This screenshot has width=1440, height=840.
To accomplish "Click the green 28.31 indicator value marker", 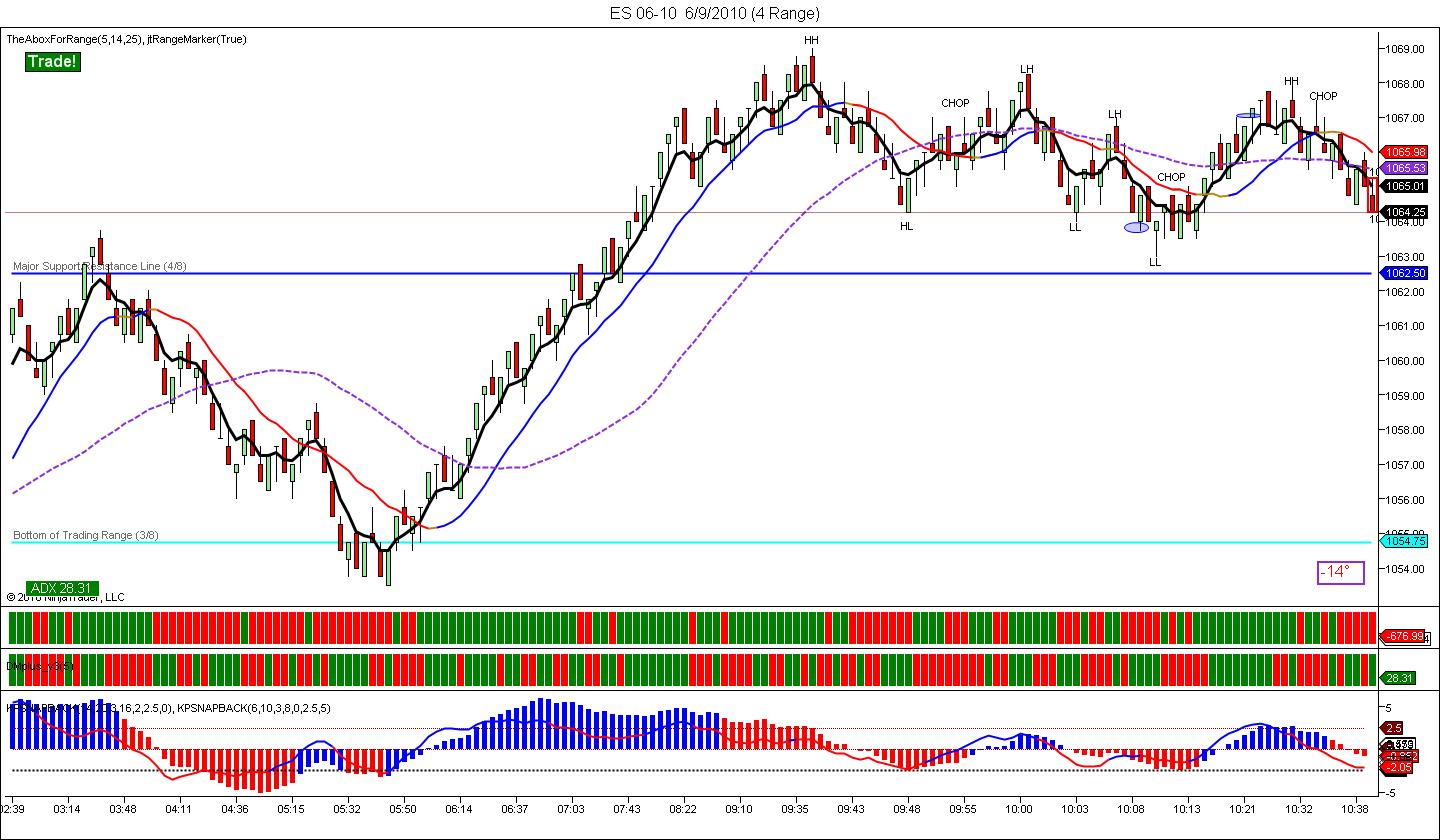I will click(x=1397, y=678).
